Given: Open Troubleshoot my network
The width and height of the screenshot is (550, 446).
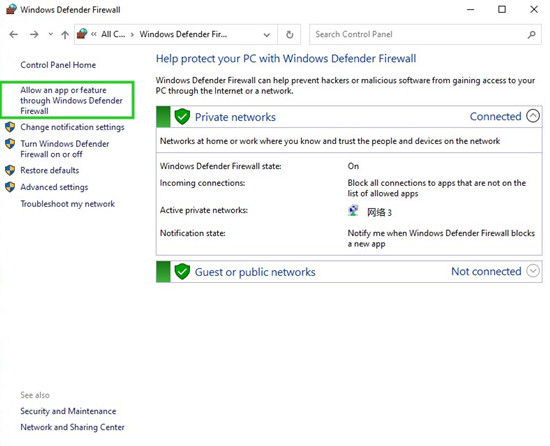Looking at the screenshot, I should pos(67,204).
